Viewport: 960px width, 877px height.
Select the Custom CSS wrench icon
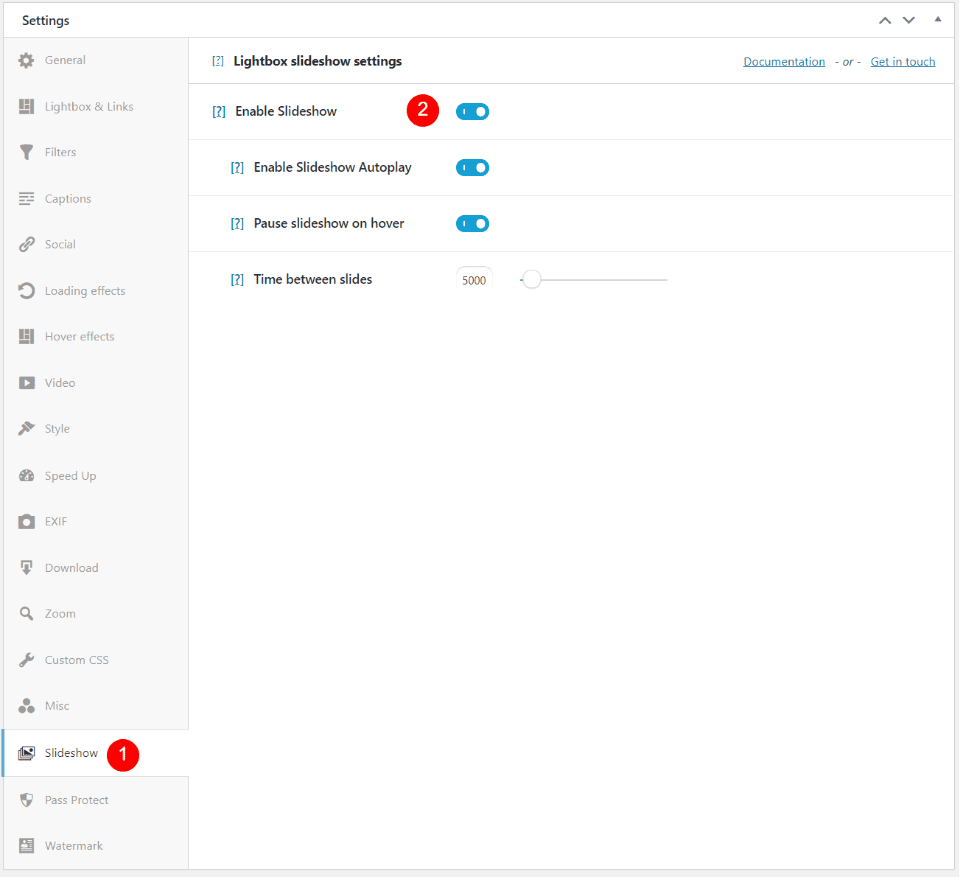point(26,660)
